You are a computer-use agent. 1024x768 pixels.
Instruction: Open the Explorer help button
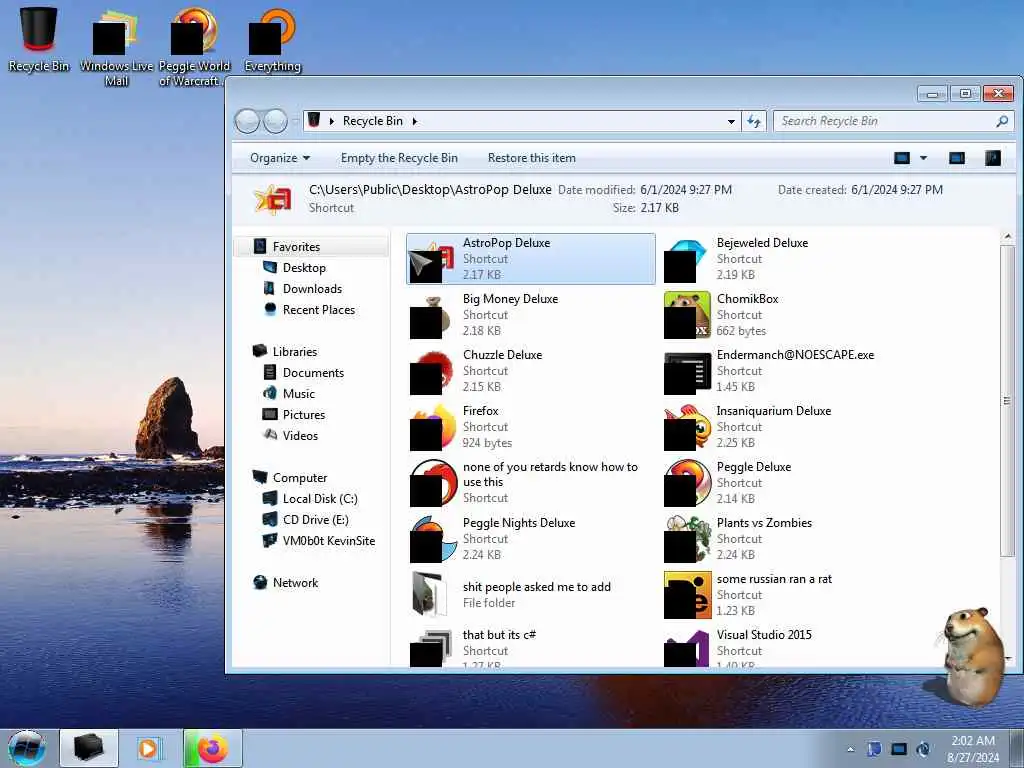(993, 158)
